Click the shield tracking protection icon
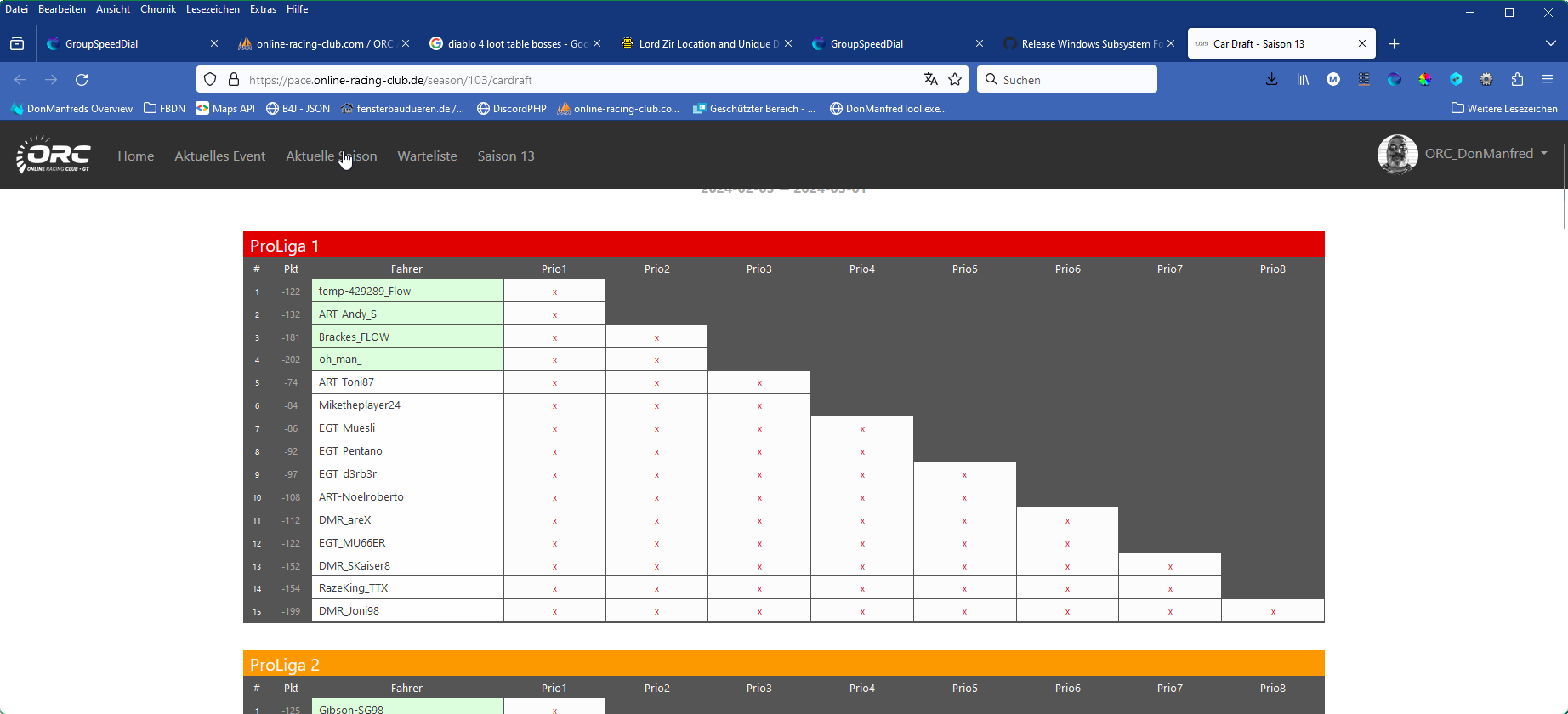 [x=210, y=80]
